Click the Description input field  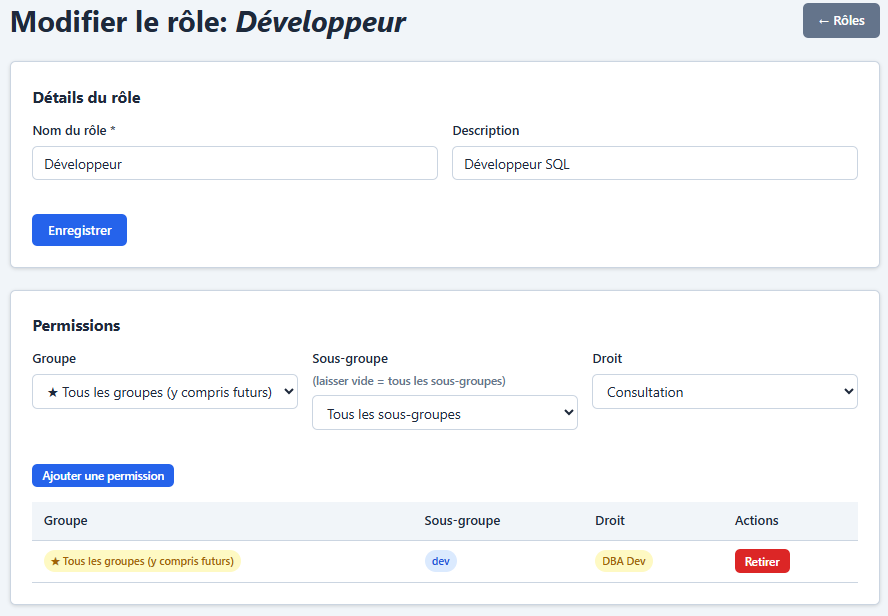tap(655, 163)
